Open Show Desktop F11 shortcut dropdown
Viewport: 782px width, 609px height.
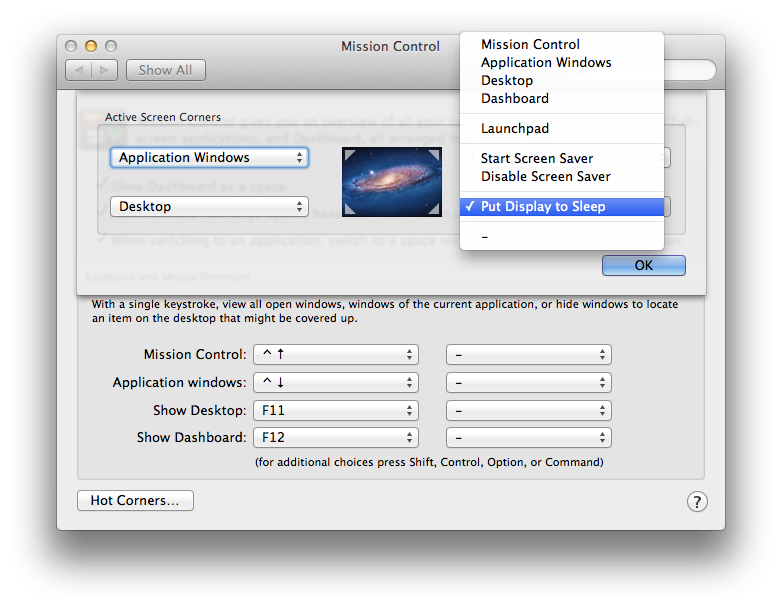(336, 410)
